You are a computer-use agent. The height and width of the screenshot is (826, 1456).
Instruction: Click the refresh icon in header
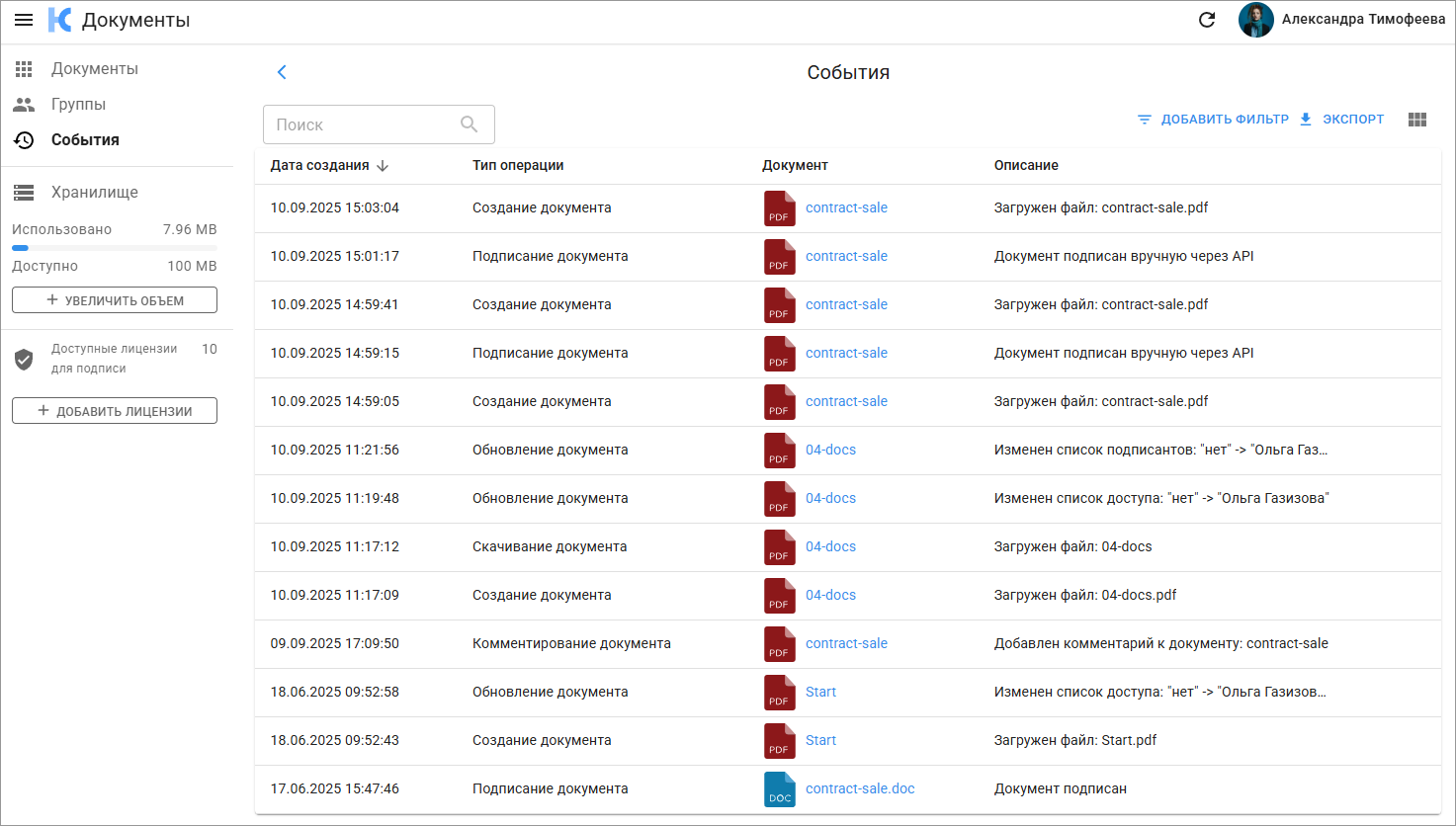tap(1207, 20)
